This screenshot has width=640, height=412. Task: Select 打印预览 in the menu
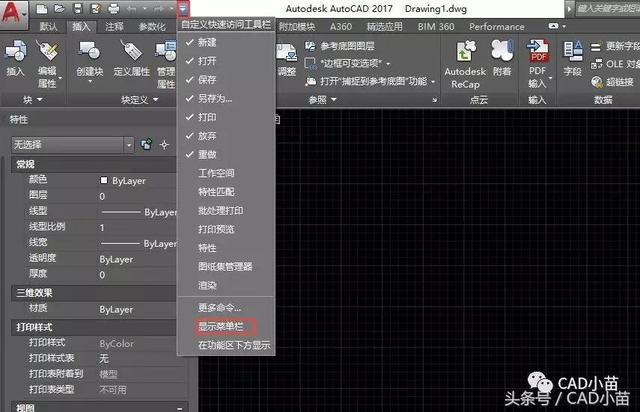pyautogui.click(x=226, y=229)
